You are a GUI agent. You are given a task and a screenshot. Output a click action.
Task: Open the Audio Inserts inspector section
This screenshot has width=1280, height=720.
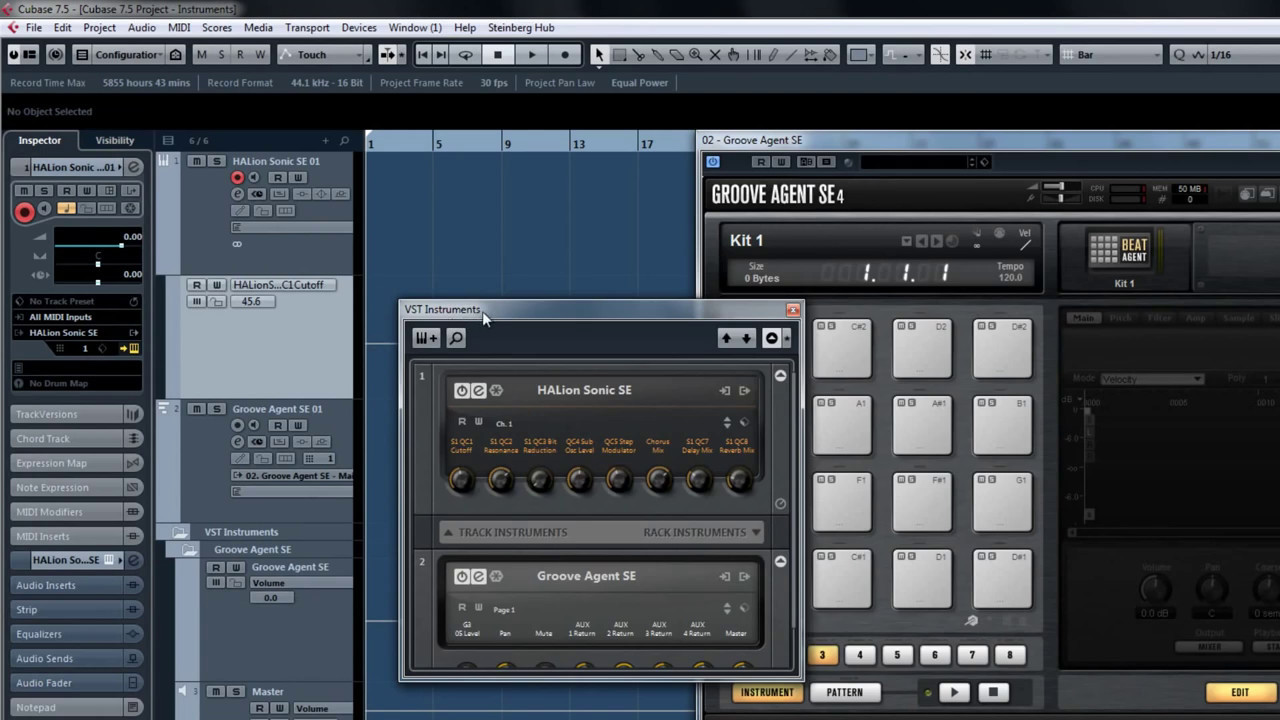[x=77, y=585]
